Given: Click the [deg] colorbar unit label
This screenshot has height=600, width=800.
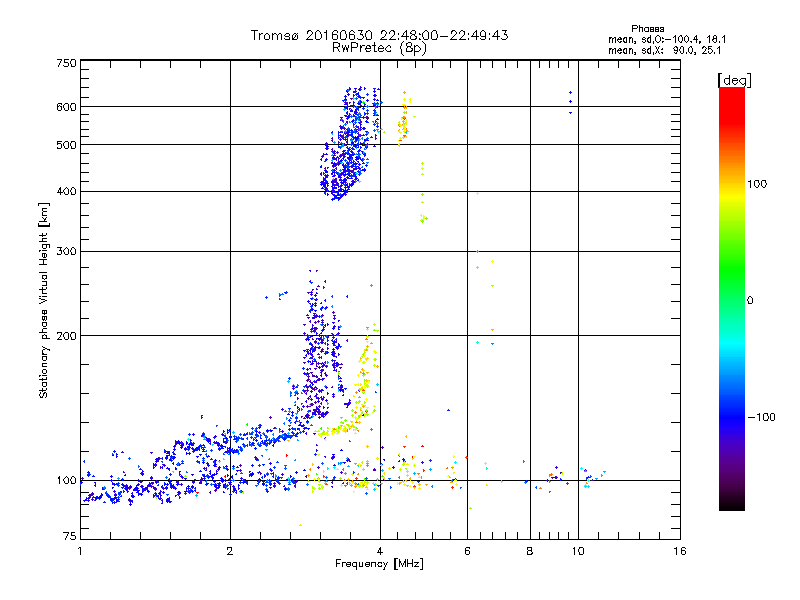Looking at the screenshot, I should click(x=734, y=79).
